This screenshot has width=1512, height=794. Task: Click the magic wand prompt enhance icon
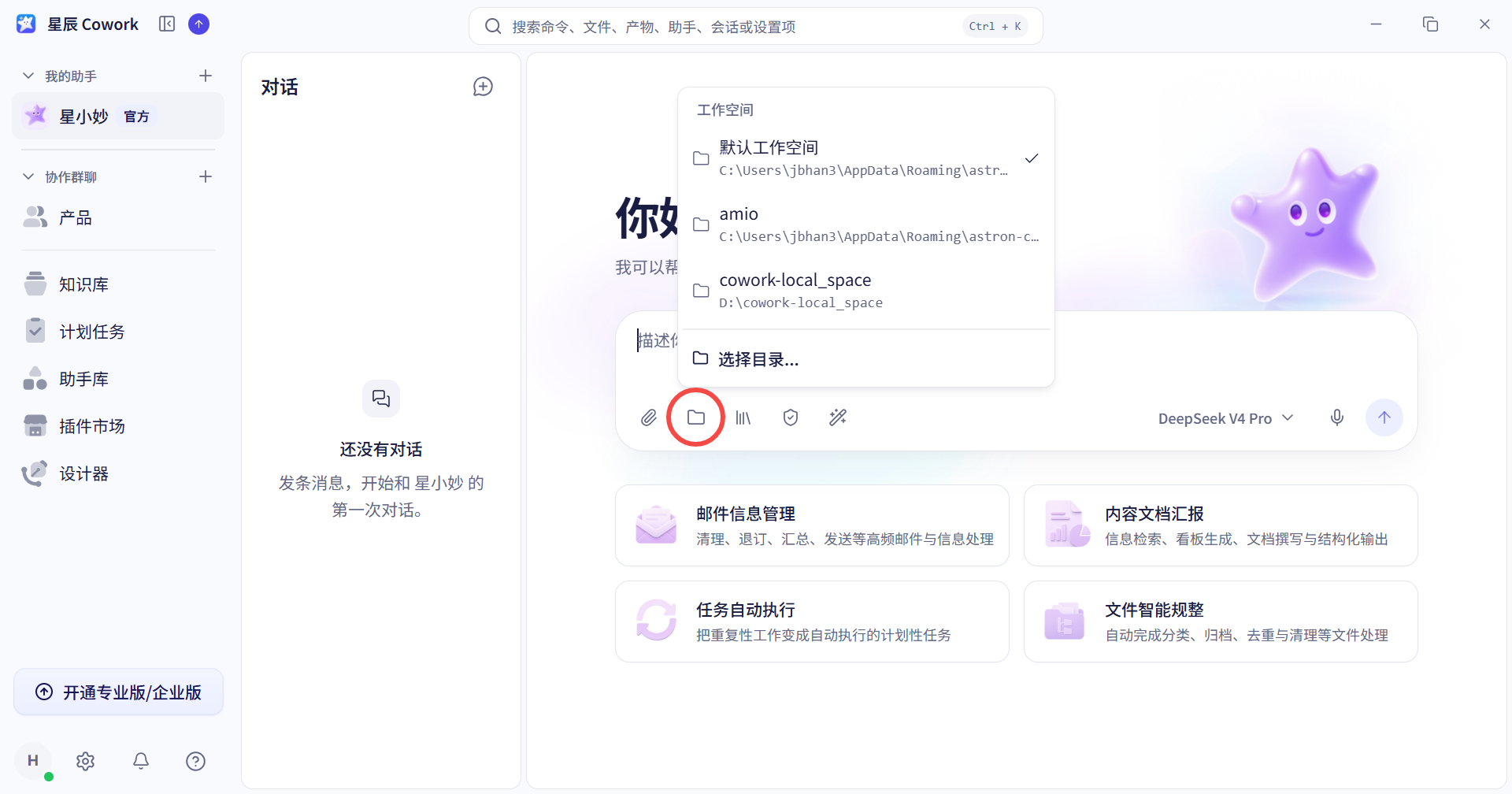[x=838, y=417]
